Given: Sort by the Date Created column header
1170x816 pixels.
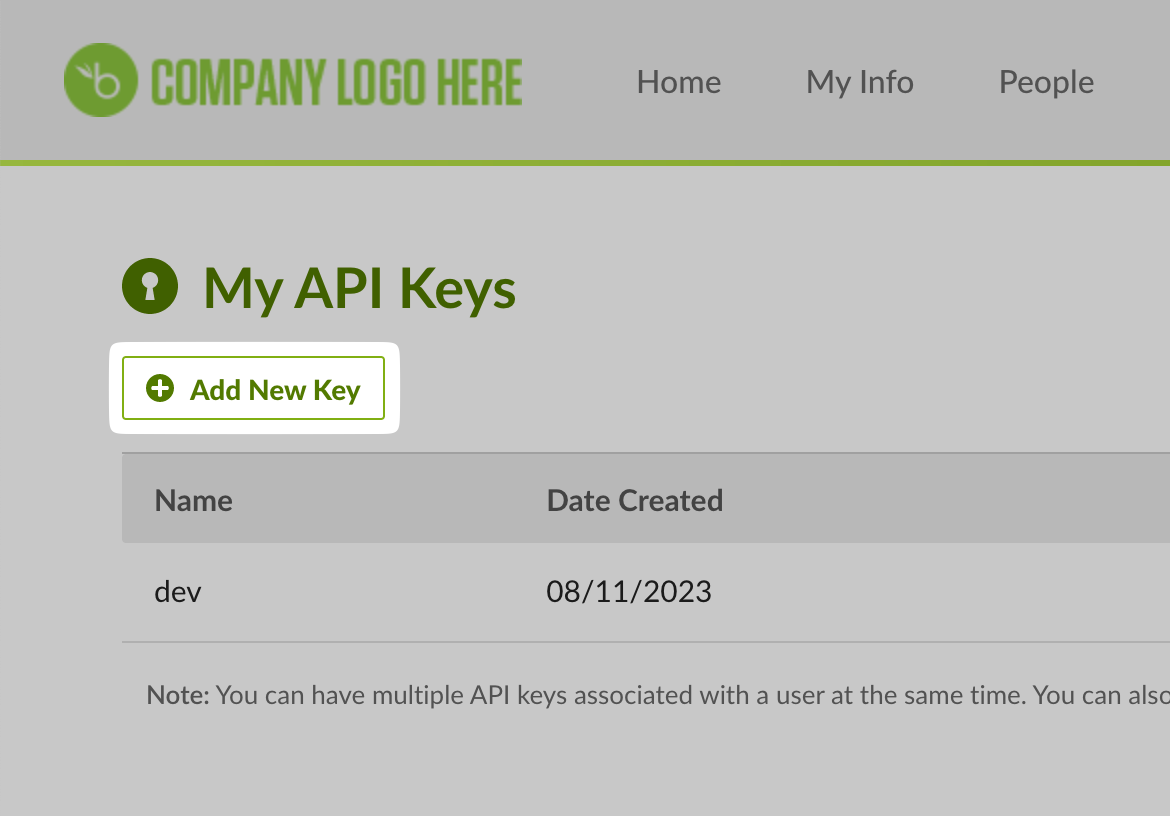Looking at the screenshot, I should 635,500.
